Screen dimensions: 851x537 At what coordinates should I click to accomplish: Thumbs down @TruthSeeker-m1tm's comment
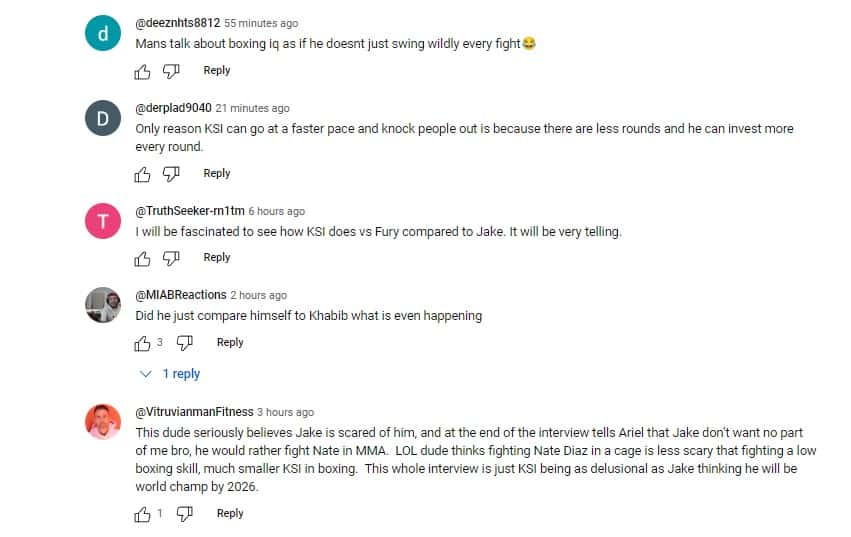pyautogui.click(x=171, y=258)
